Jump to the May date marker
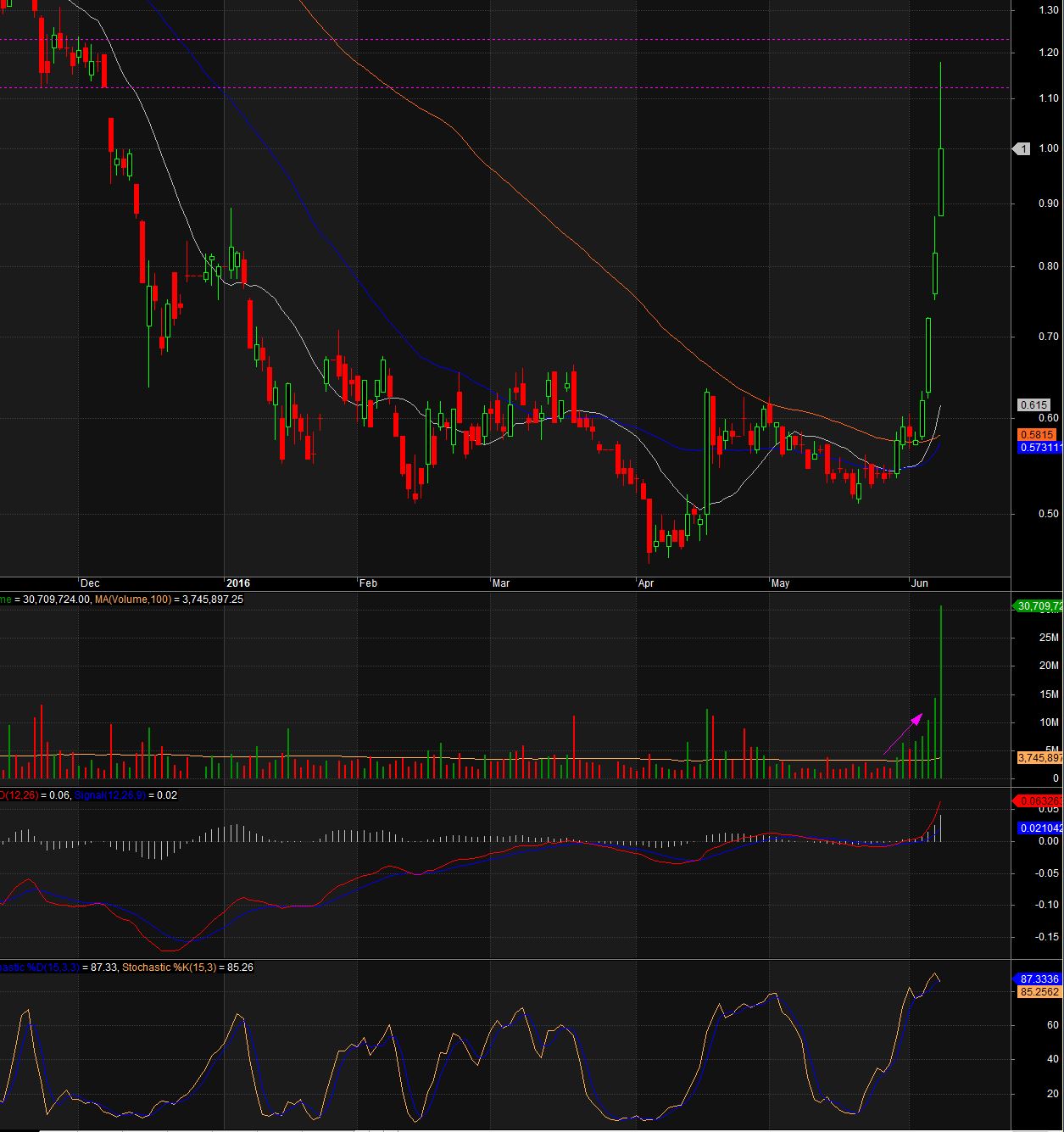 (780, 583)
